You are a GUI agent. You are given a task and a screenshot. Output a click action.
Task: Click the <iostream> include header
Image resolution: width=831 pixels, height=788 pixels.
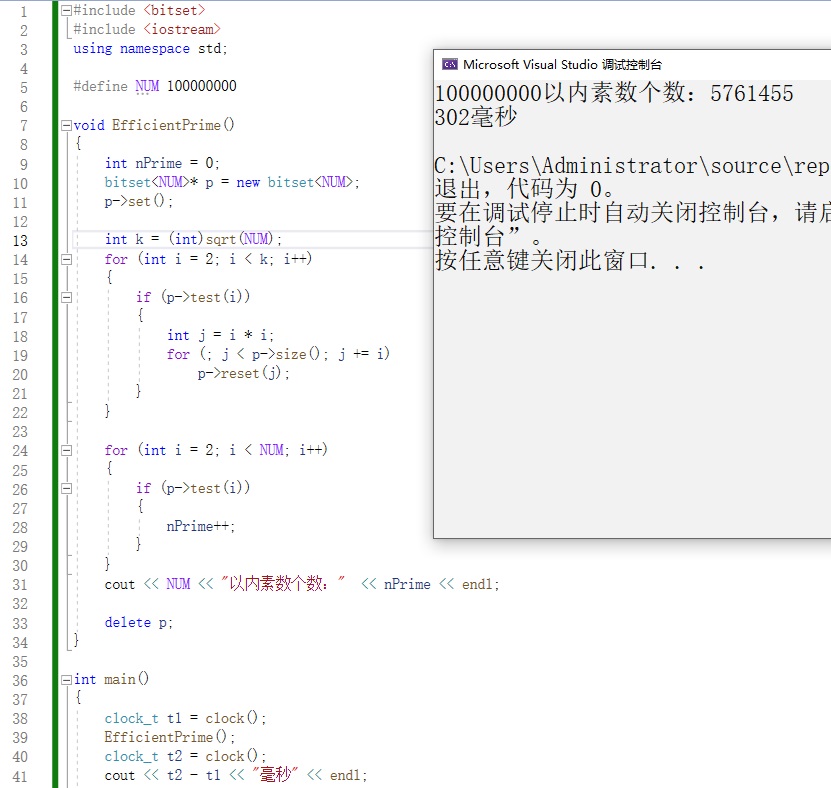click(x=182, y=29)
